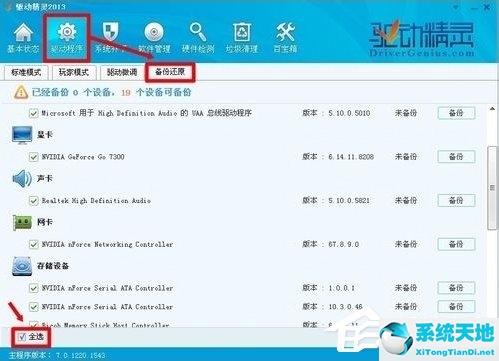Click 未备份 status for nForce Networking Controller
Screen dimensions: 499x361
(406, 244)
